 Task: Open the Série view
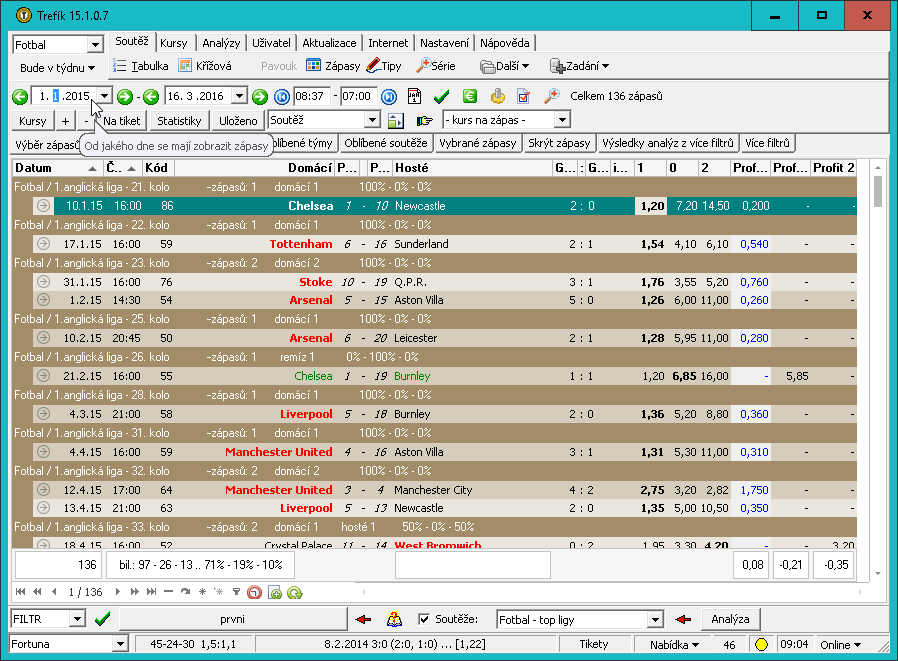[x=436, y=66]
